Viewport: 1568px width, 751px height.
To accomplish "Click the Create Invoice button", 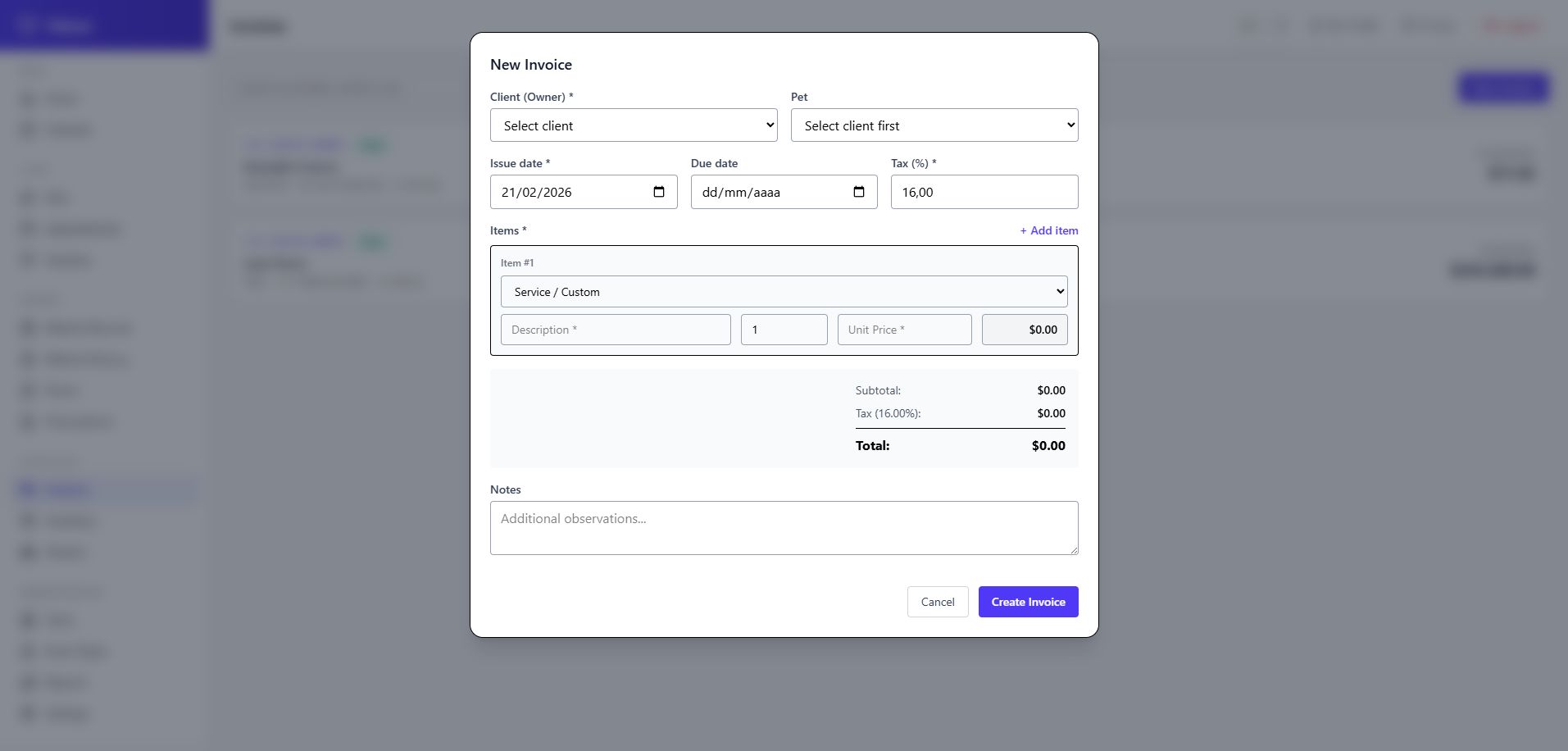I will 1028,602.
